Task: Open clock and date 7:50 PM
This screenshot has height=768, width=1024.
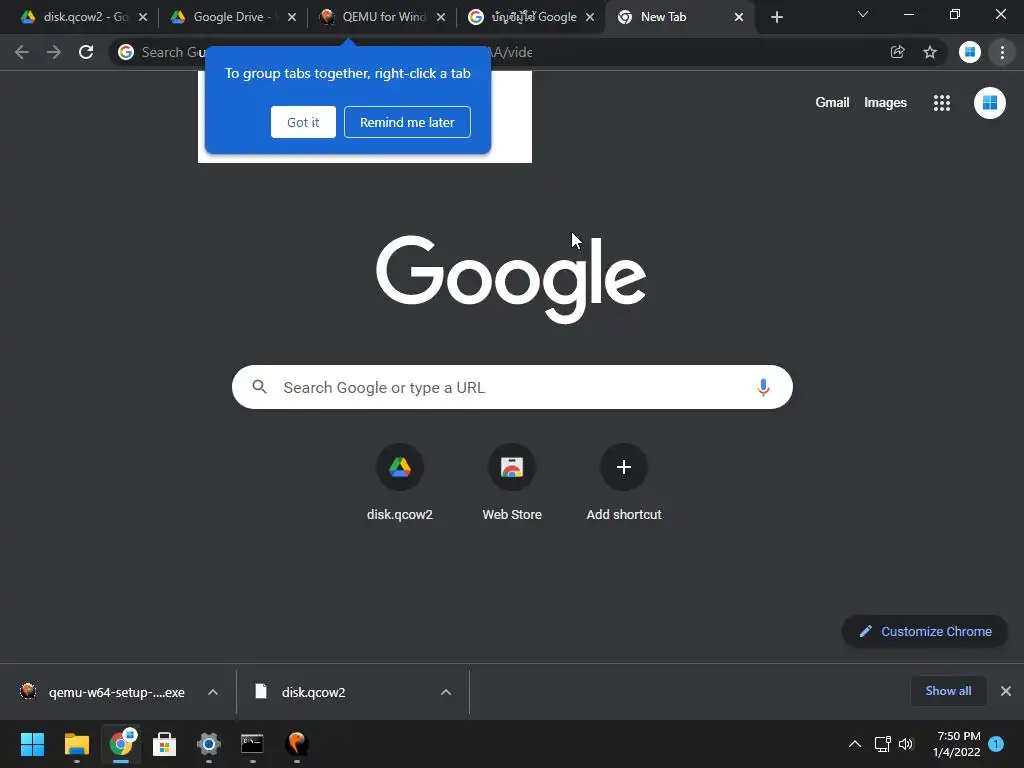Action: point(957,744)
